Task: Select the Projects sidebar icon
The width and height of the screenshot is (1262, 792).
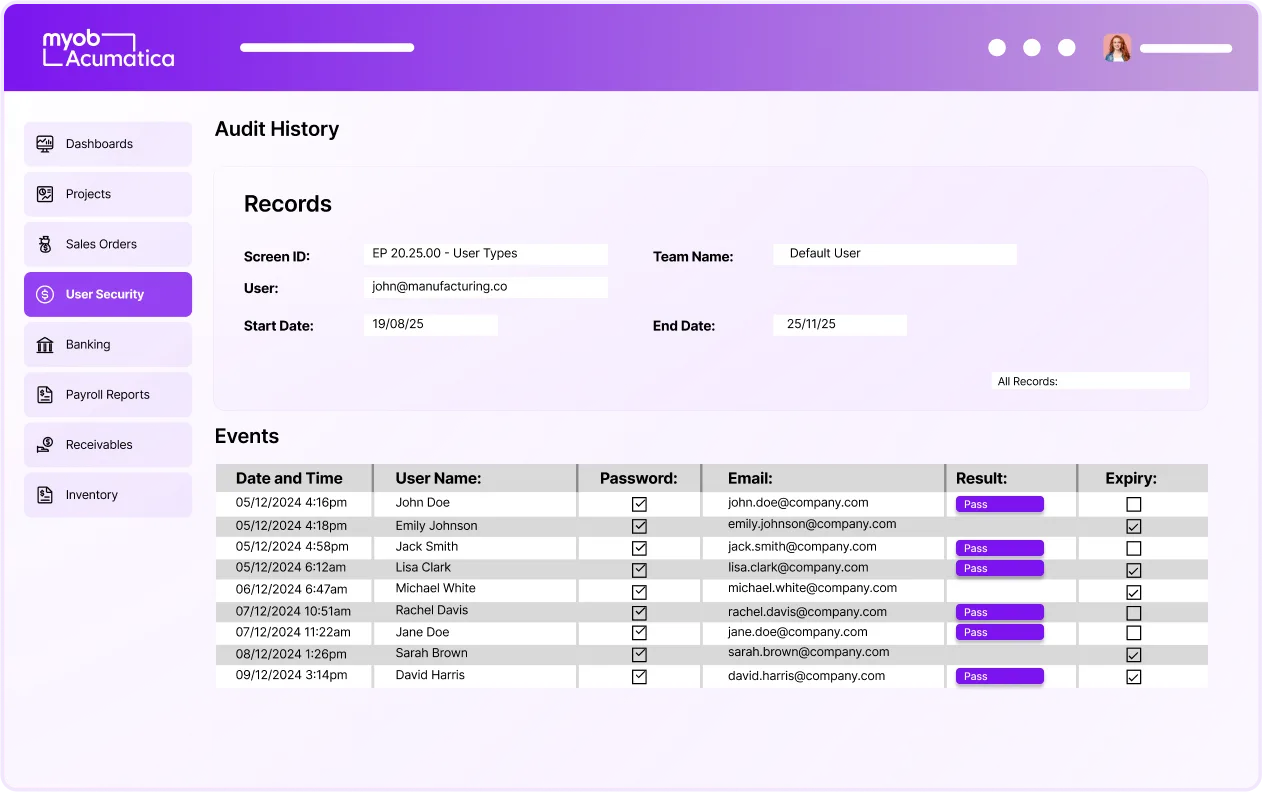Action: pyautogui.click(x=44, y=193)
